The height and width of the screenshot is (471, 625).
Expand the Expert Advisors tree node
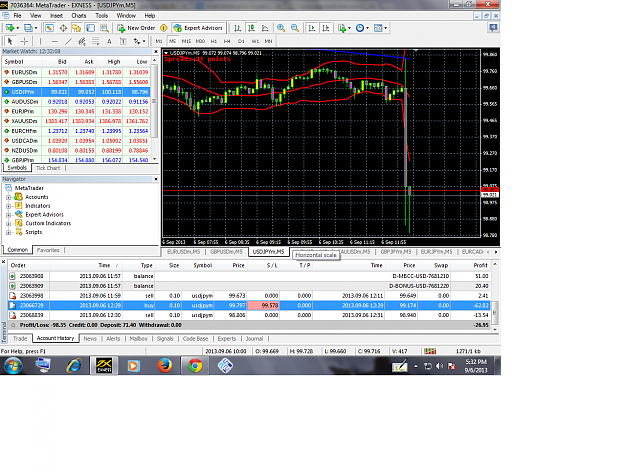pos(8,215)
